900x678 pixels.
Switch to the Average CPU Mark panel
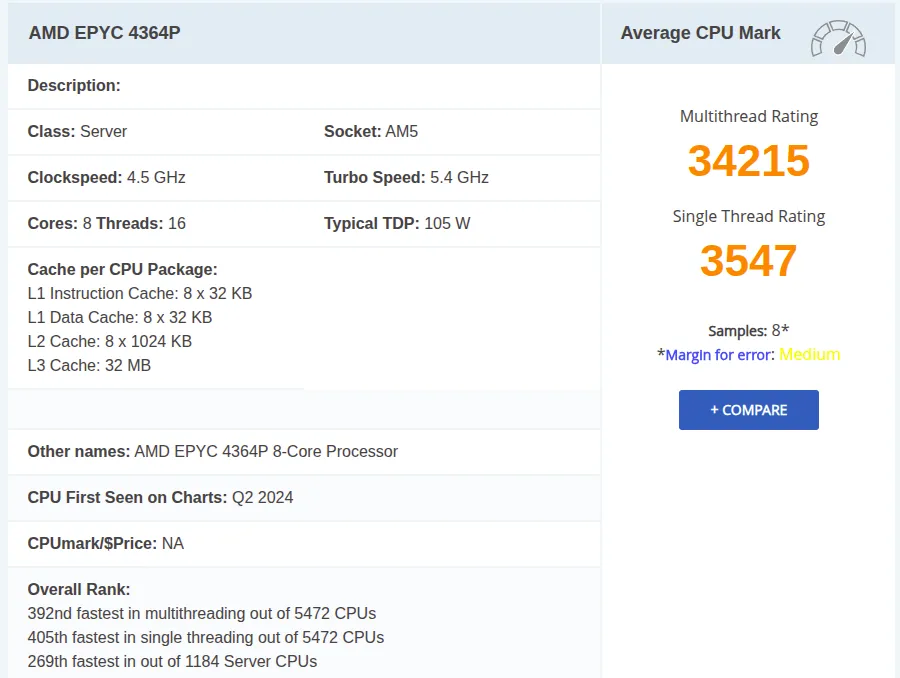(748, 32)
